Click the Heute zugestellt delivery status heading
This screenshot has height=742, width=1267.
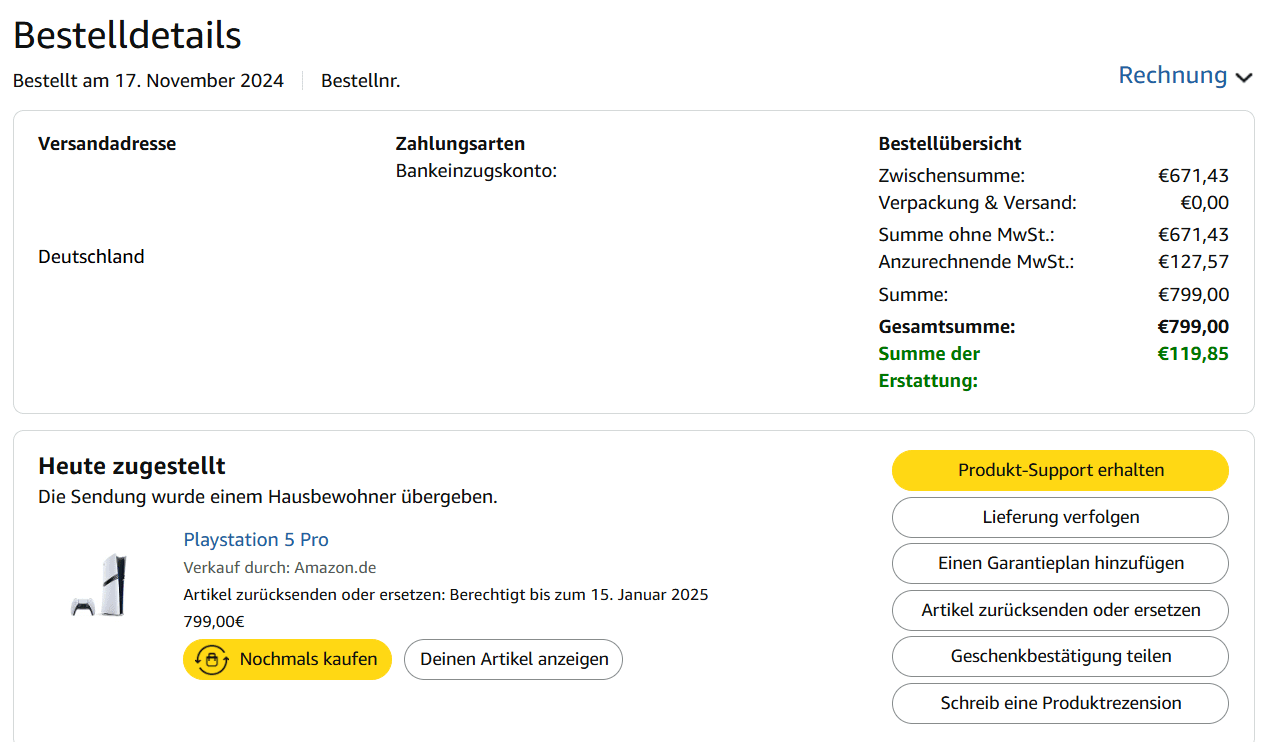[x=132, y=466]
